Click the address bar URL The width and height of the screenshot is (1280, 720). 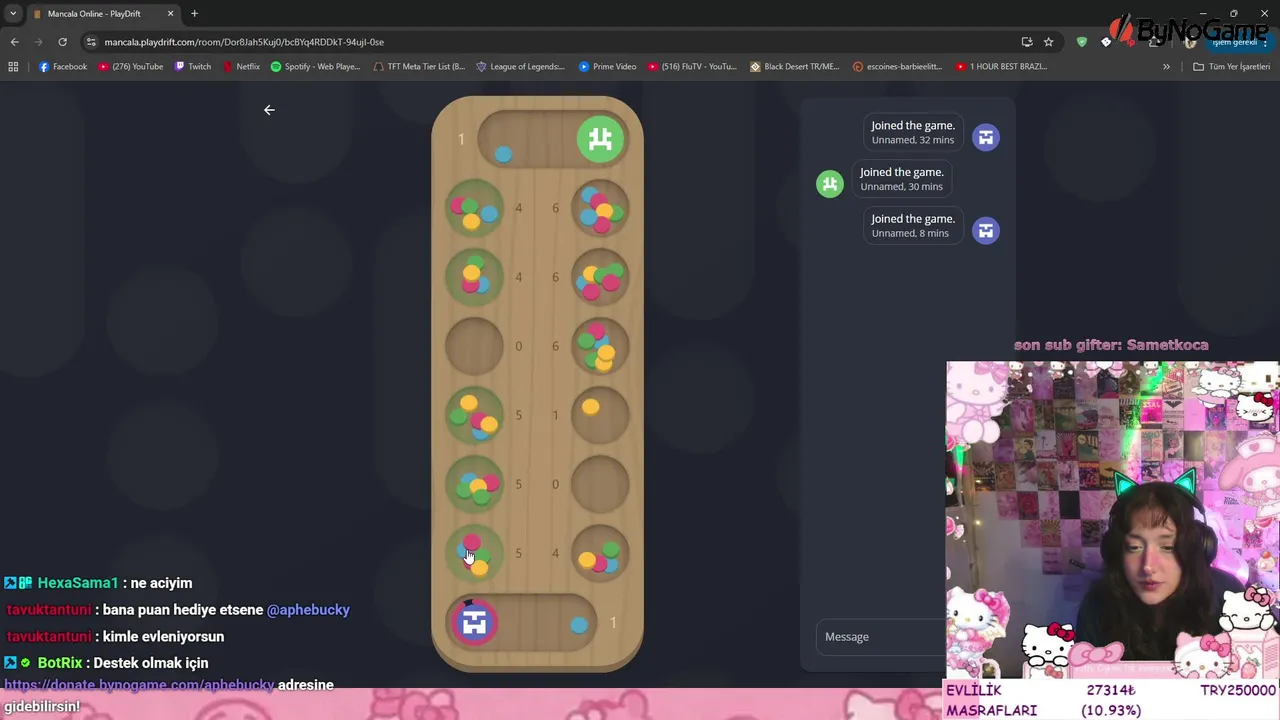click(244, 42)
